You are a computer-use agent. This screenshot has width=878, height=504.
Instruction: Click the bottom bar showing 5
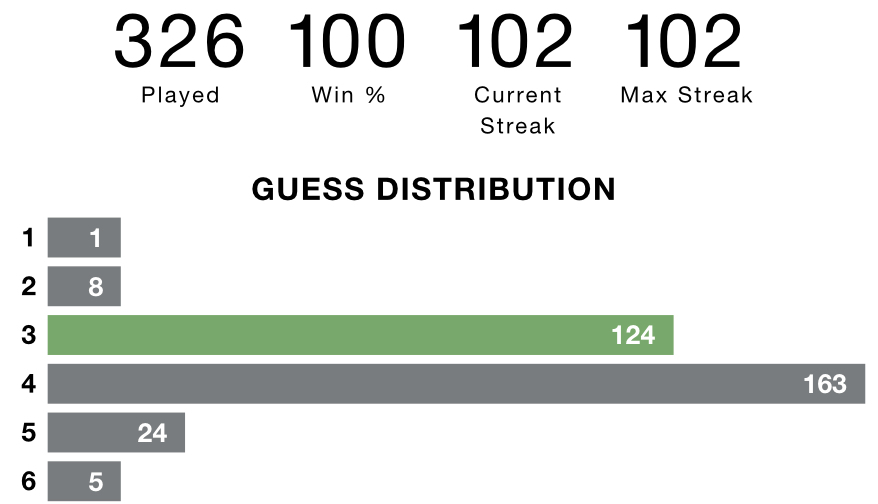pyautogui.click(x=84, y=481)
